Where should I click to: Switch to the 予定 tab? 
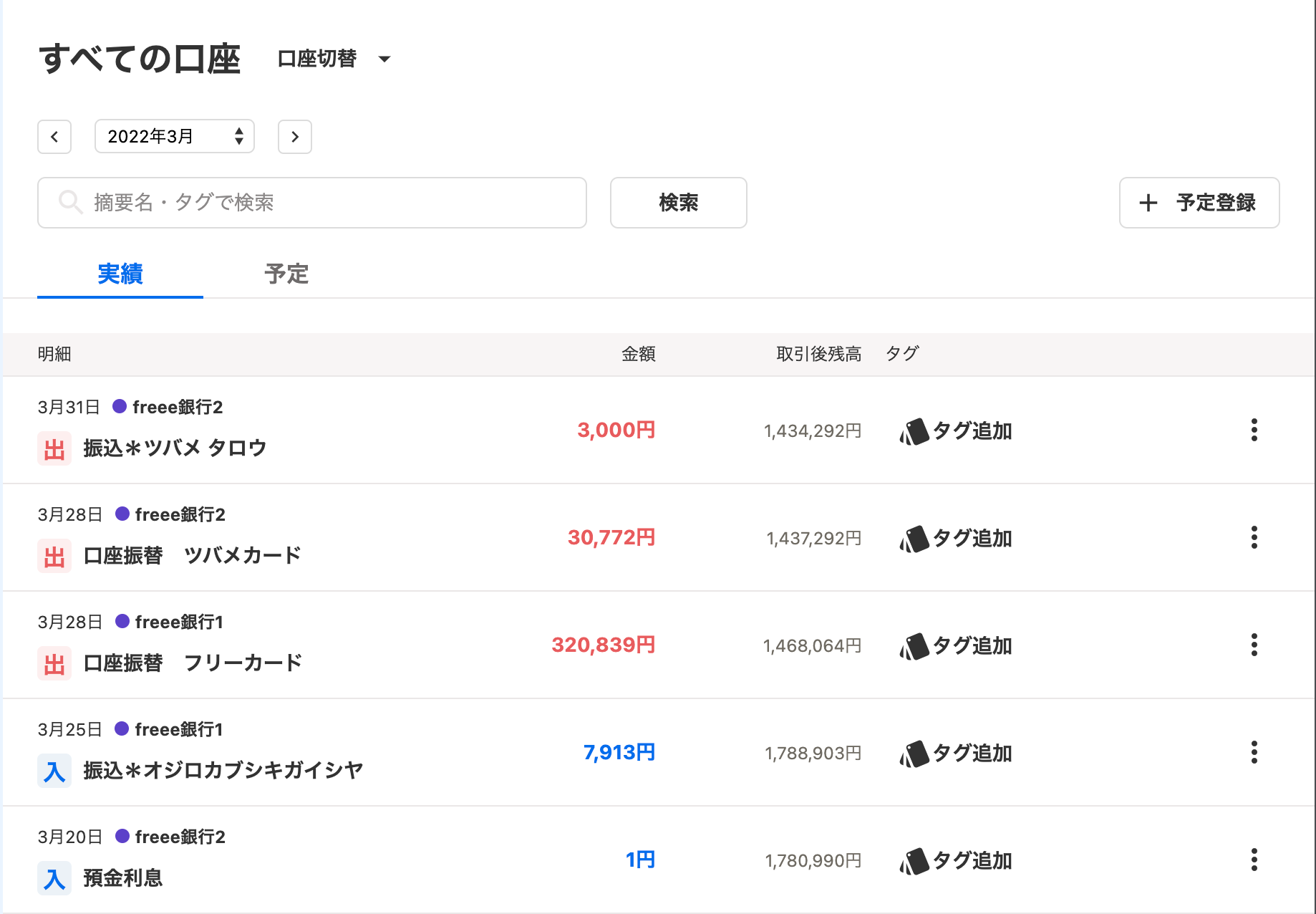coord(286,274)
